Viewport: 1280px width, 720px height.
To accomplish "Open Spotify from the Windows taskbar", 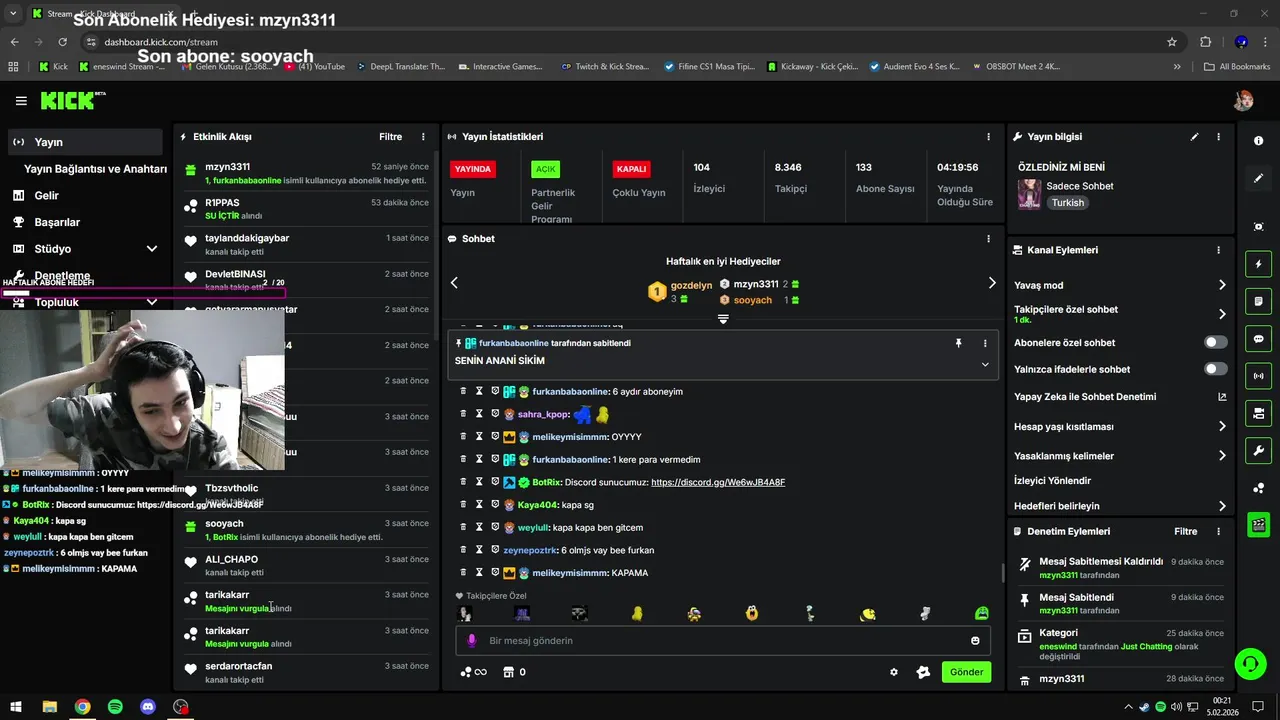I will (x=115, y=707).
